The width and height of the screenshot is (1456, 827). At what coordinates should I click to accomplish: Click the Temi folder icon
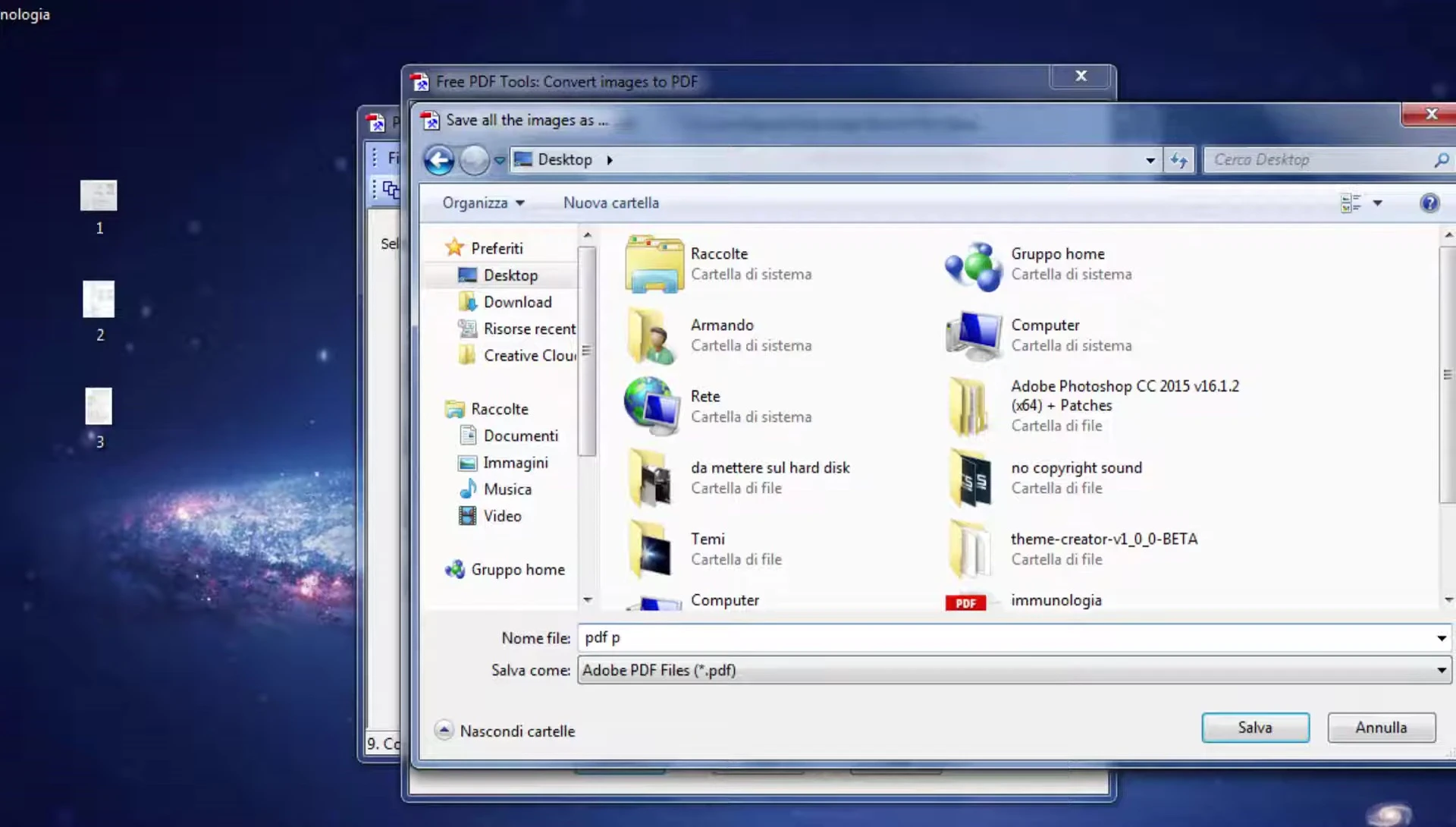pyautogui.click(x=651, y=549)
